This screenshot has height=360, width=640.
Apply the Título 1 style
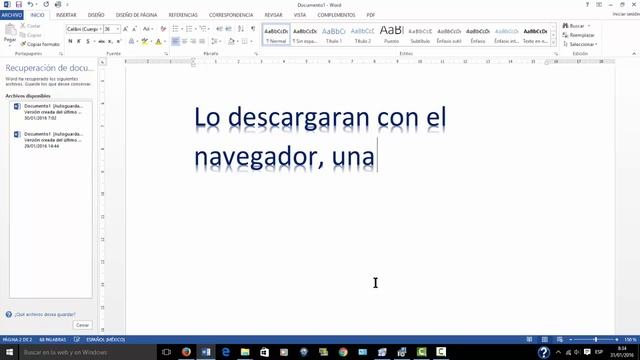(334, 35)
